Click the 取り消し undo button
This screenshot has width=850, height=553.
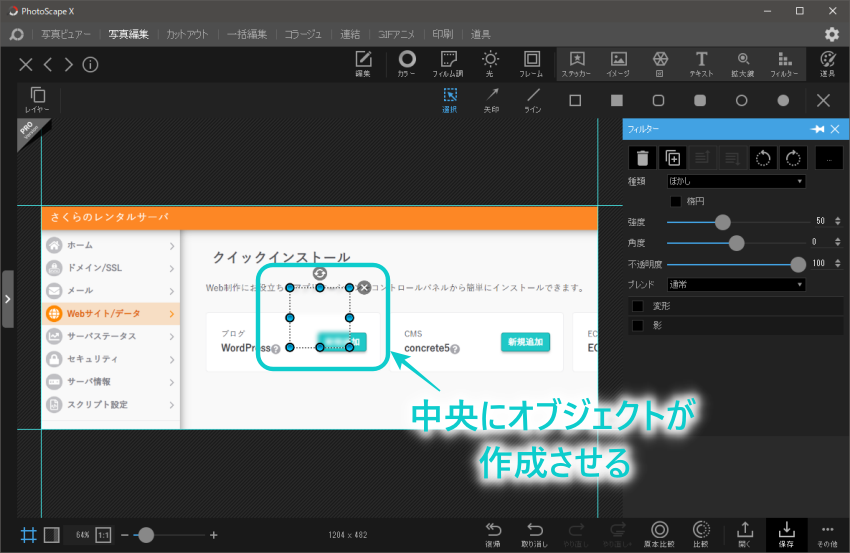click(x=535, y=535)
